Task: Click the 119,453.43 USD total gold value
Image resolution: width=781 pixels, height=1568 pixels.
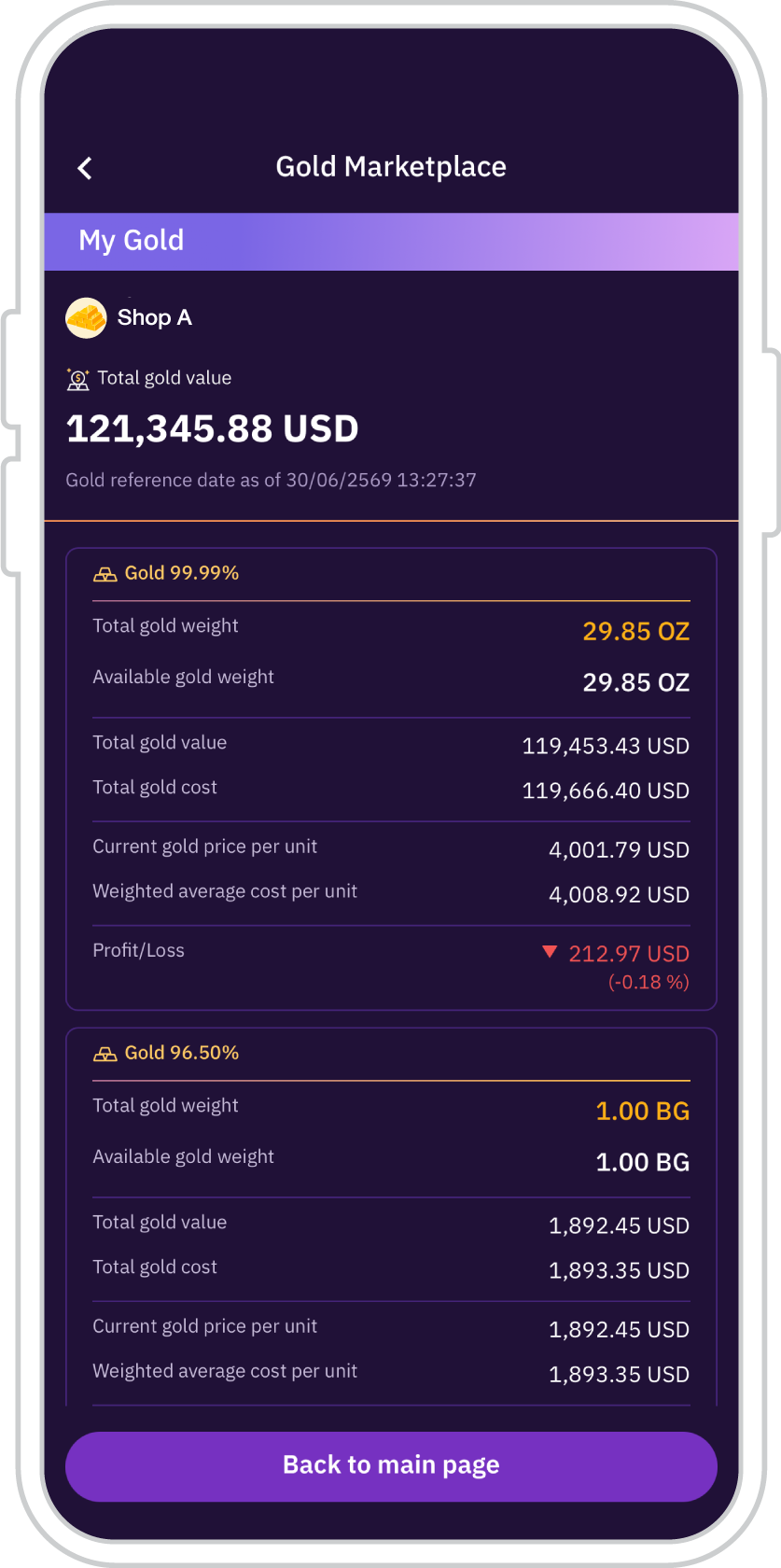Action: pyautogui.click(x=606, y=747)
